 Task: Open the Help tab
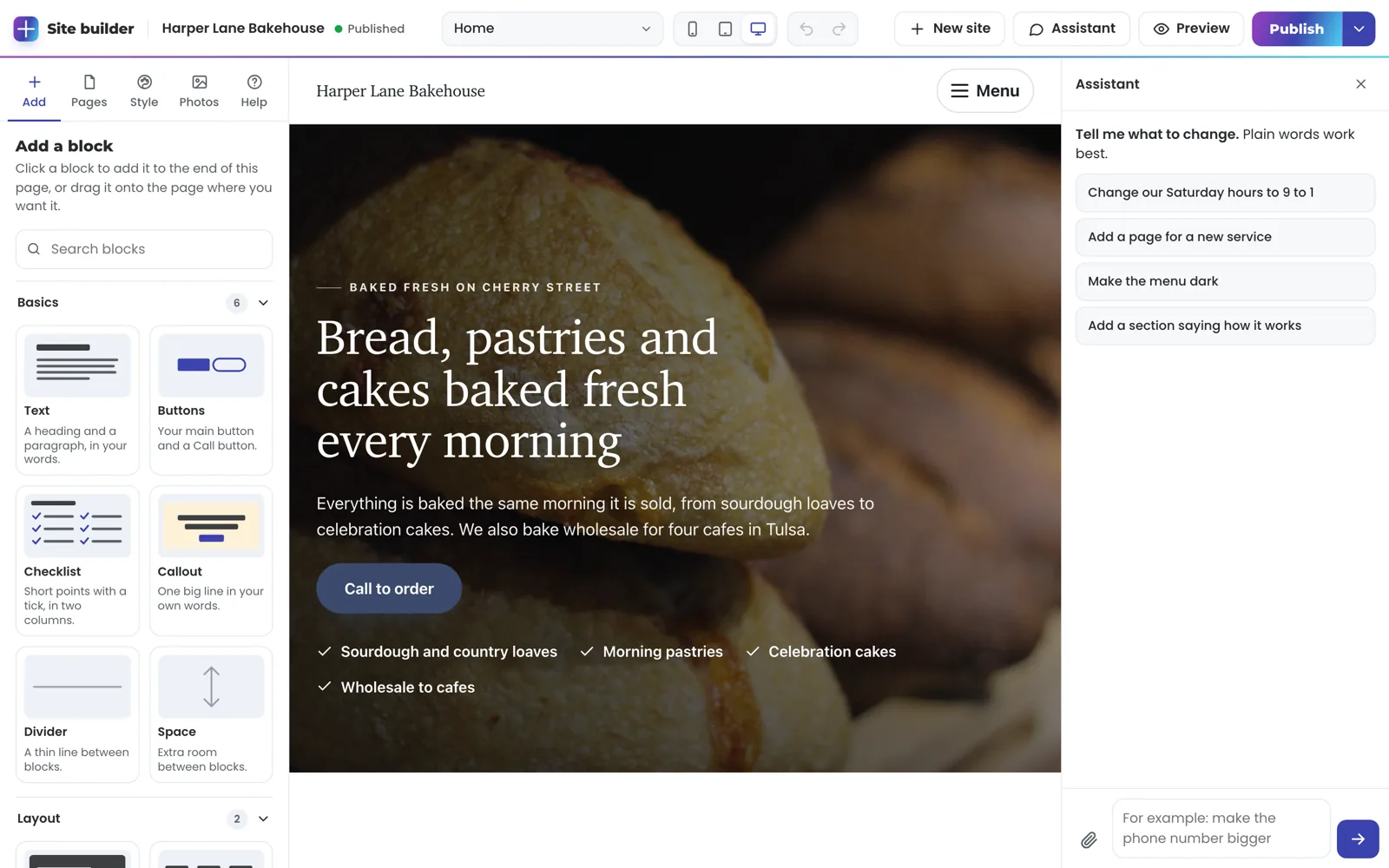tap(253, 91)
